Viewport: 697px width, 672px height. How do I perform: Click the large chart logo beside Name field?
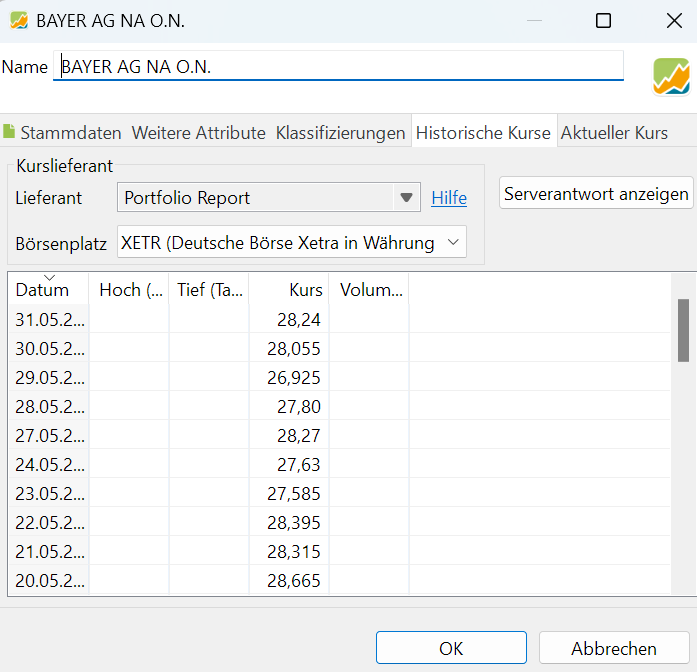click(x=671, y=76)
